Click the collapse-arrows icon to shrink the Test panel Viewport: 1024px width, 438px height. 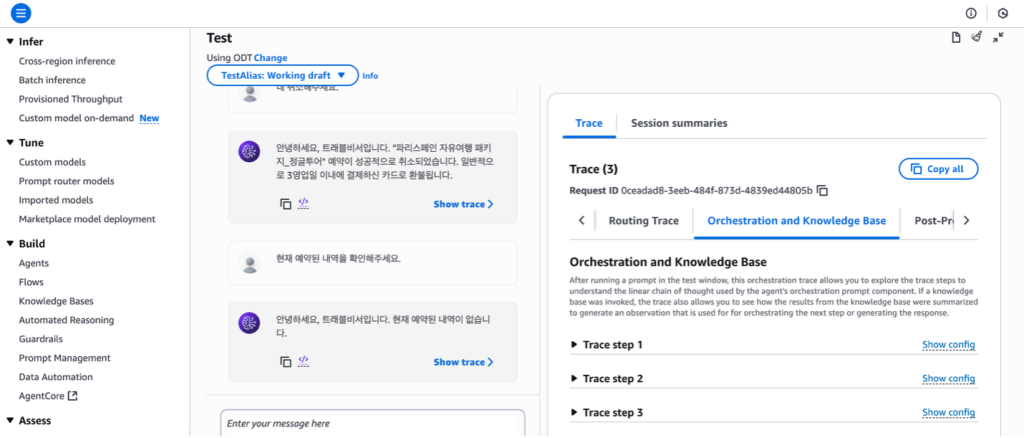point(998,38)
